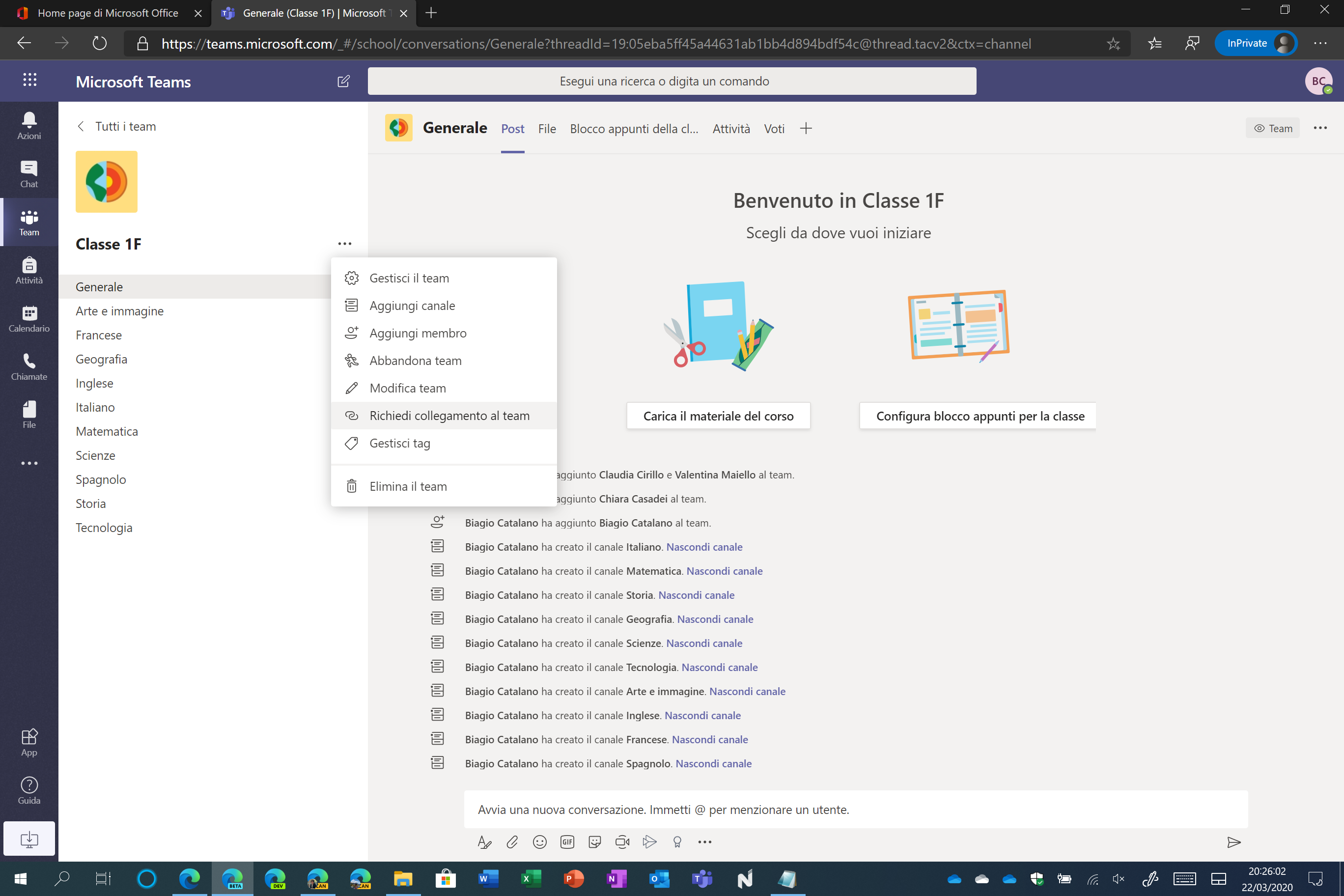Open Excel from Windows taskbar
1344x896 pixels.
(531, 878)
